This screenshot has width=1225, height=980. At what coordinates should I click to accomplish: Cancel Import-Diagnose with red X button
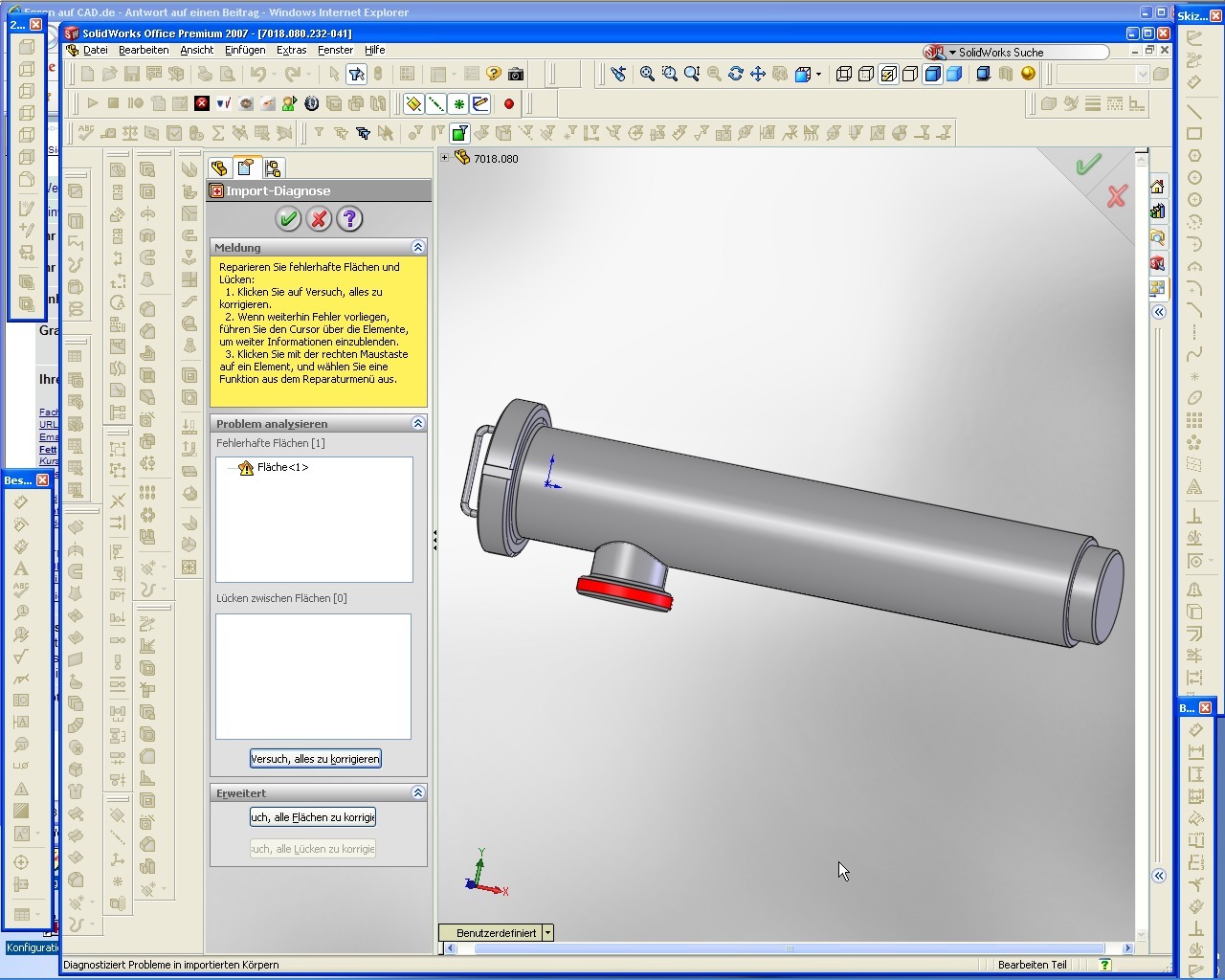(319, 219)
